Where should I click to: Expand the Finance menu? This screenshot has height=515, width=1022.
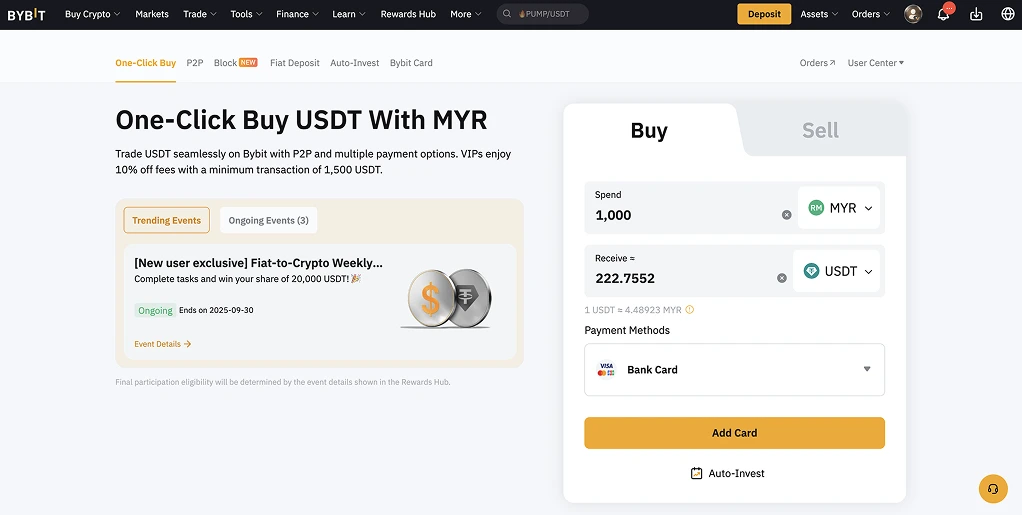297,14
